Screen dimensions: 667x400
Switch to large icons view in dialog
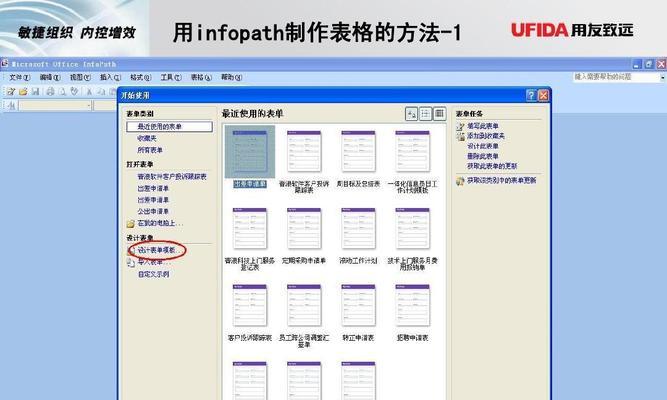pyautogui.click(x=411, y=114)
